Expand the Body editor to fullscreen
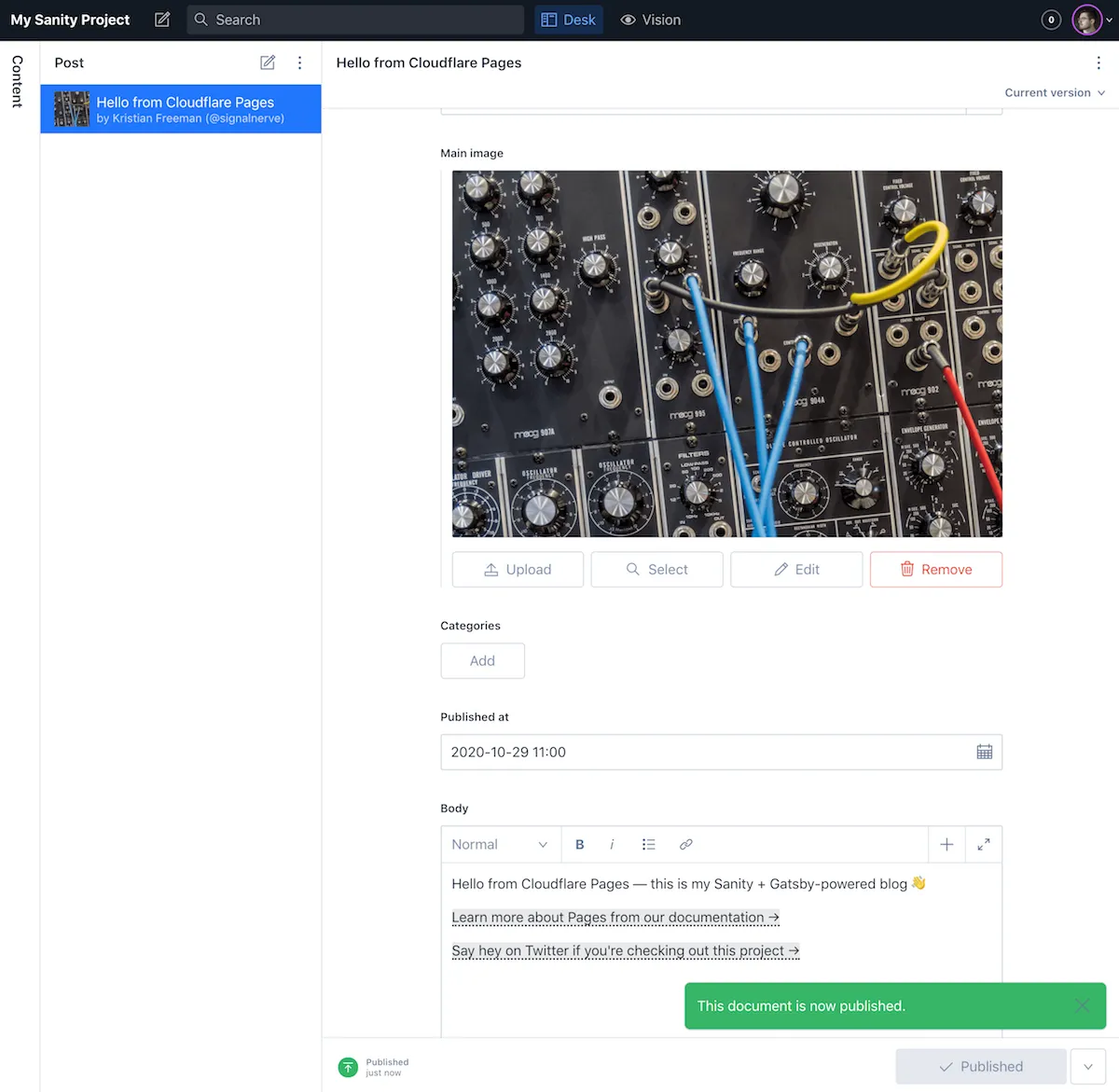Viewport: 1119px width, 1092px height. point(983,844)
